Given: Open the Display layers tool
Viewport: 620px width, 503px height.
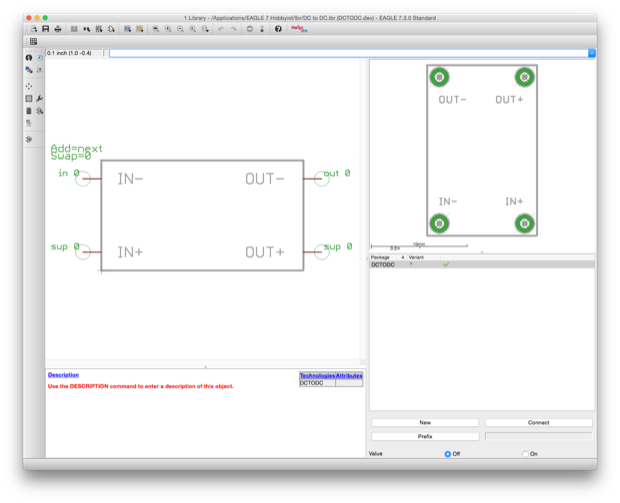Looking at the screenshot, I should point(29,70).
